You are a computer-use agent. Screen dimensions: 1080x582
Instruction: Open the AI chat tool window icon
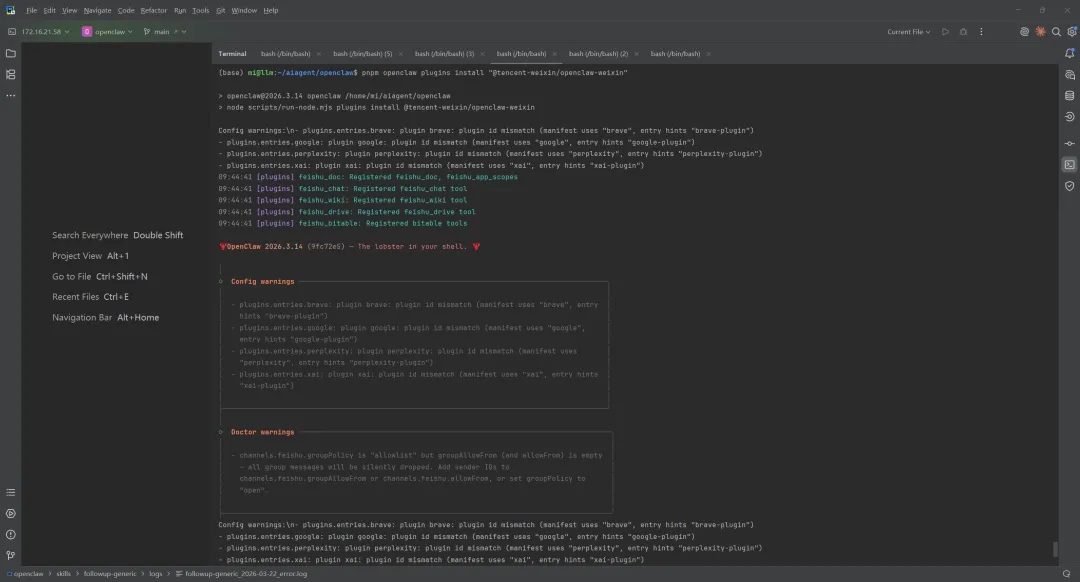1069,74
